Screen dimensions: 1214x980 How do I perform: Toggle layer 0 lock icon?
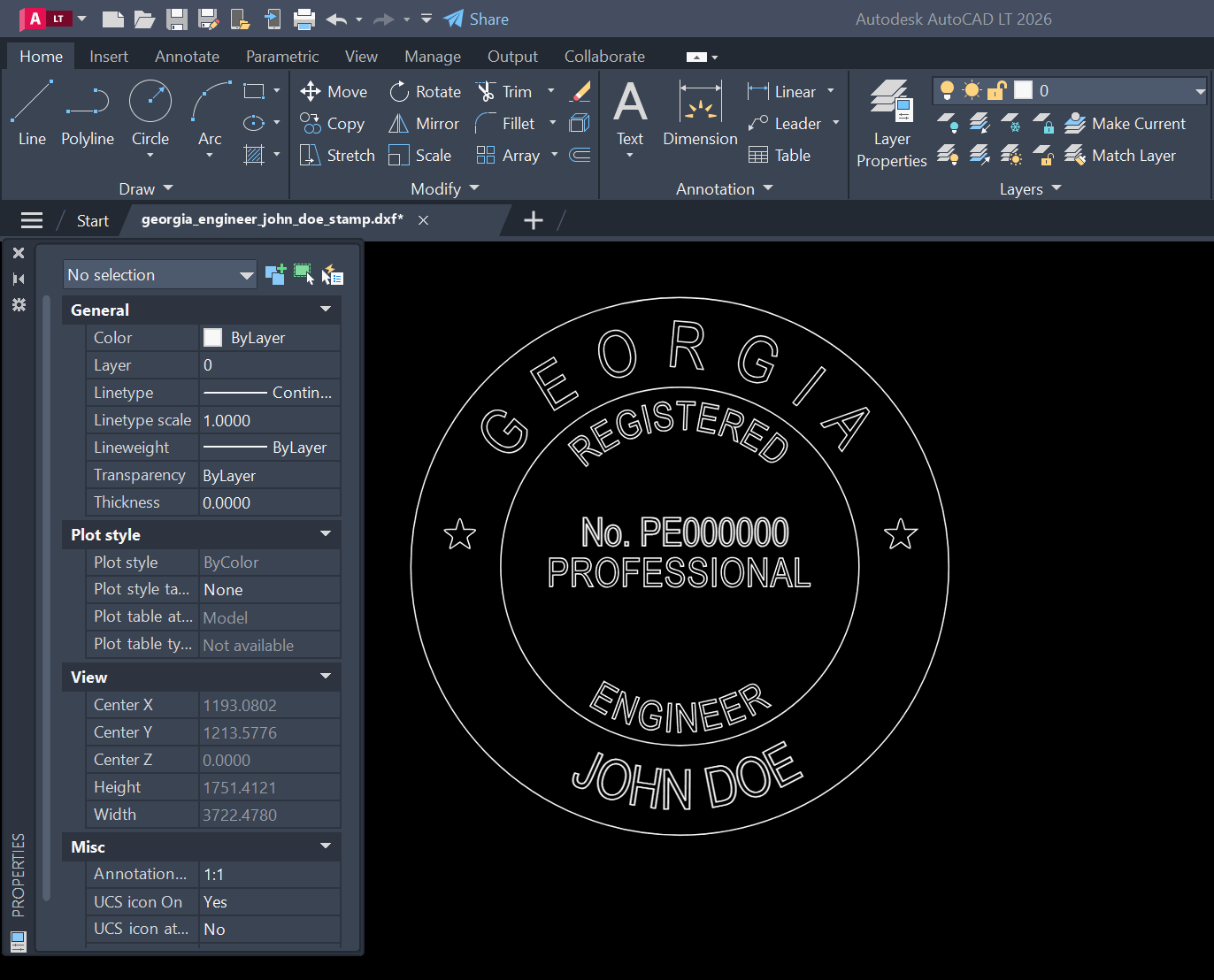click(997, 90)
